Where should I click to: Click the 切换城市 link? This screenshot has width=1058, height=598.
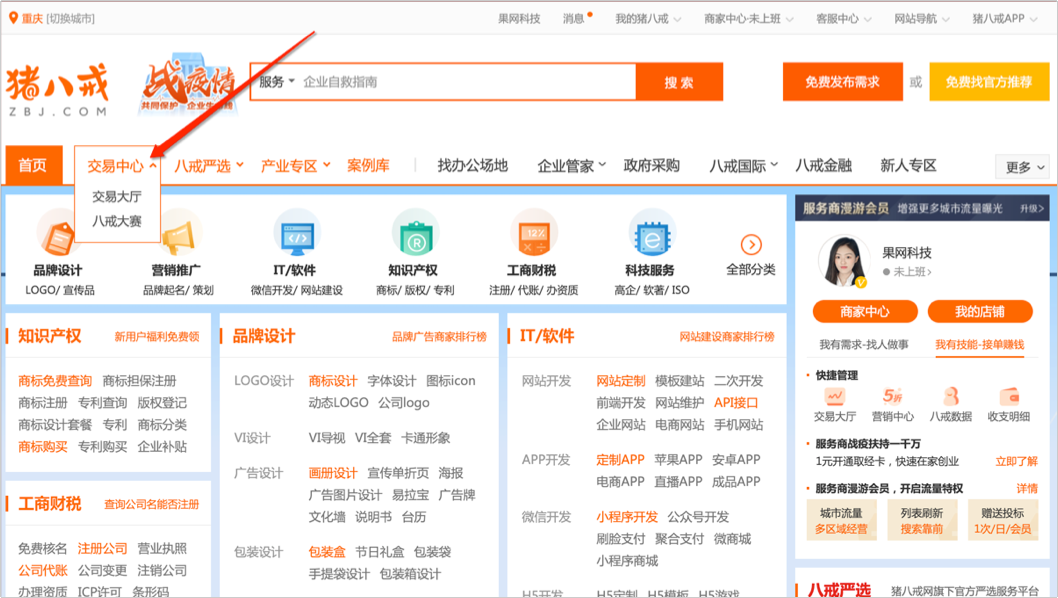[70, 18]
